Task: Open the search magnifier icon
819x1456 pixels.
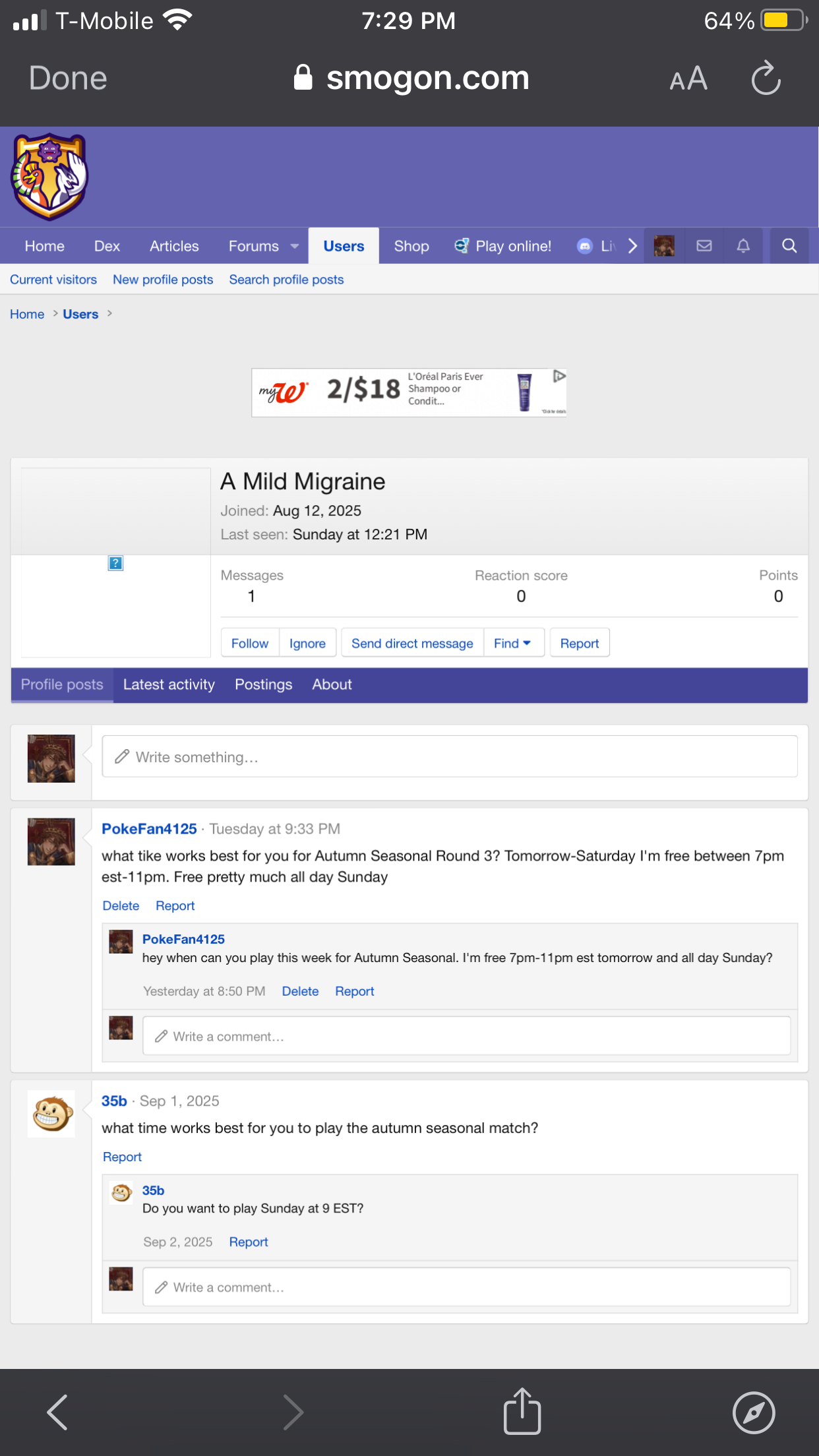Action: pos(789,246)
